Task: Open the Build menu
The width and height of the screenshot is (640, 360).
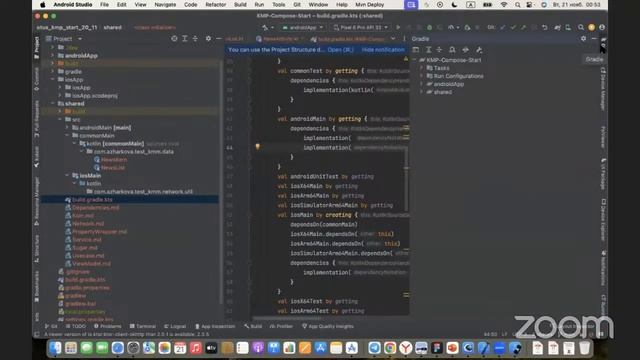Action: tap(240, 5)
